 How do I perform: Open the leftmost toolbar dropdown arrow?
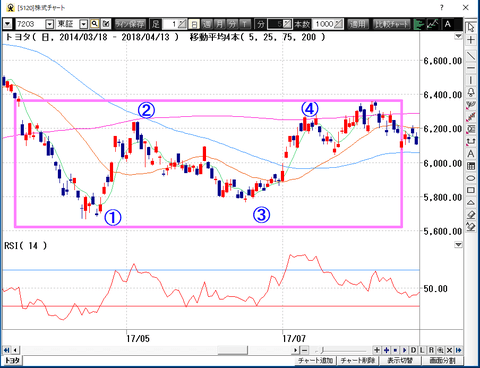[8, 24]
